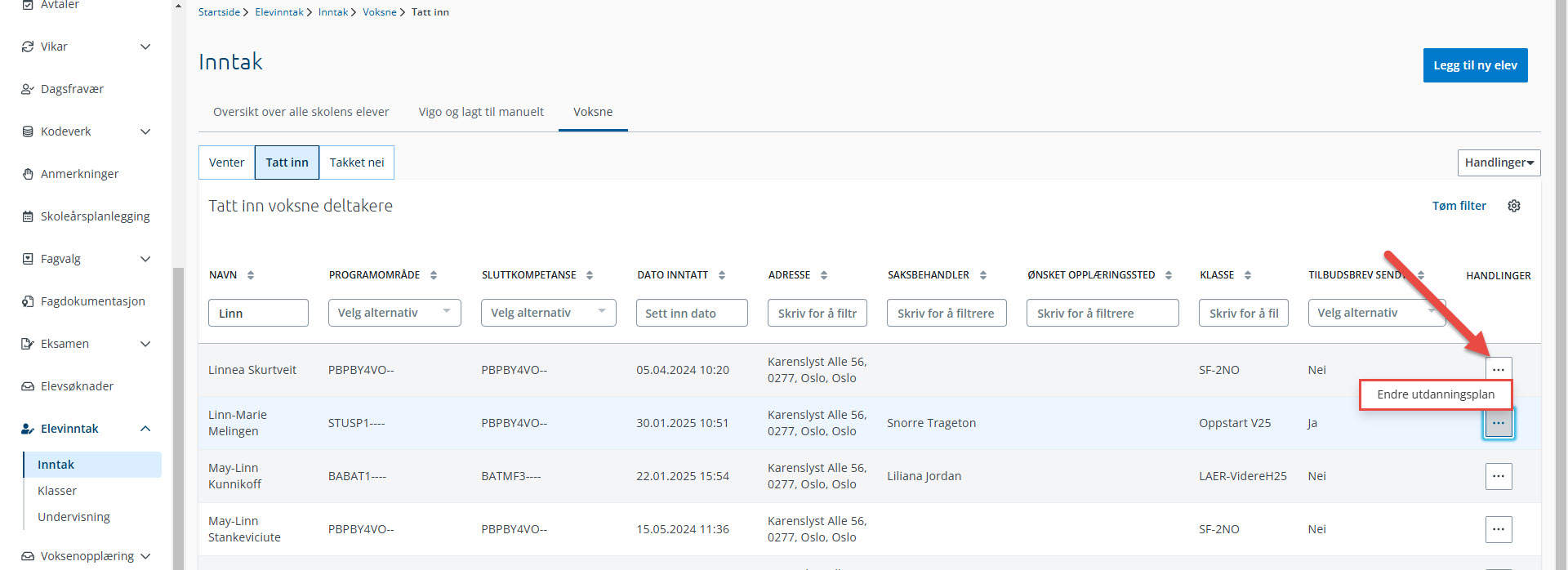Viewport: 1568px width, 570px height.
Task: Go to Elevinntak breadcrumb
Action: coord(278,12)
